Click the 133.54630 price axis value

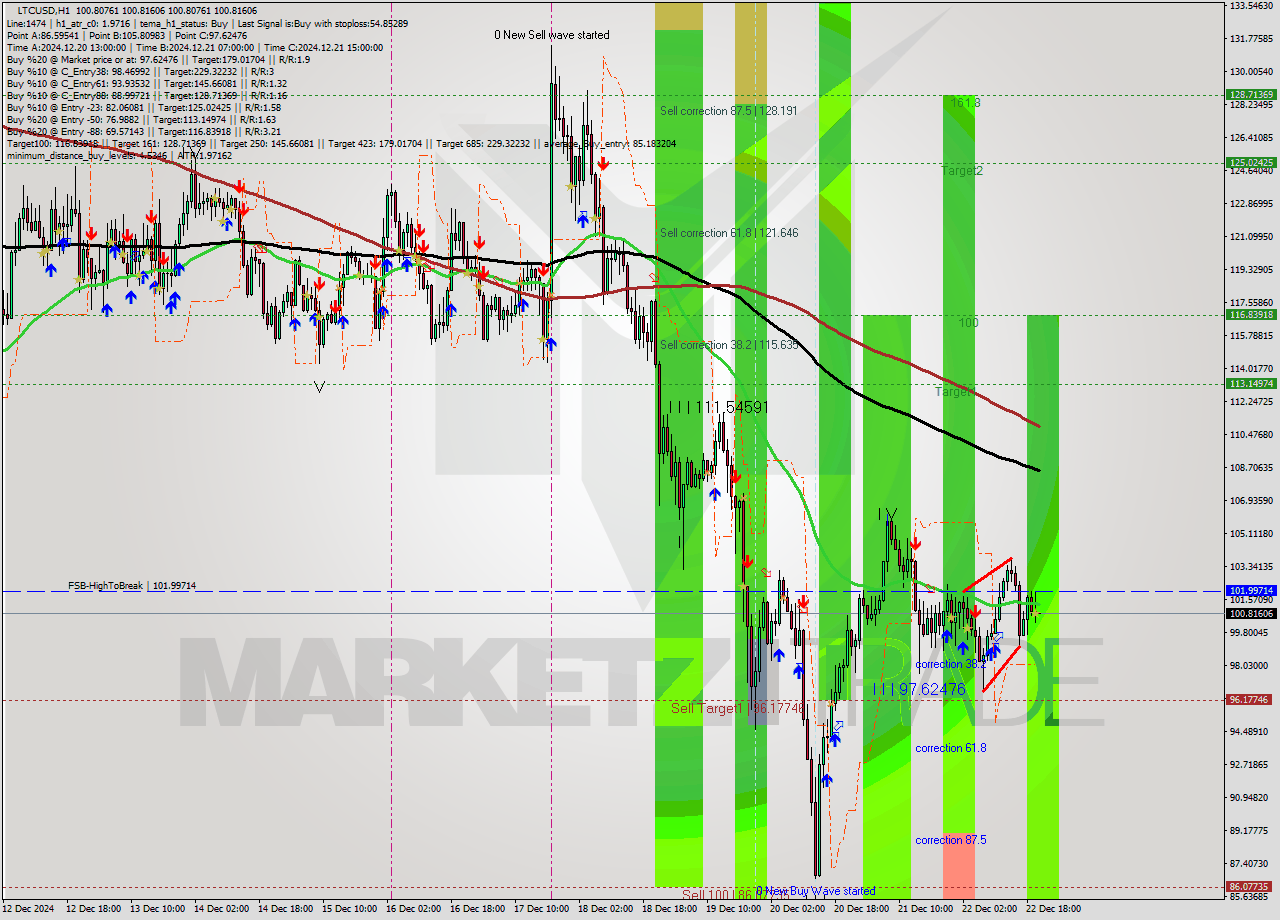point(1251,6)
